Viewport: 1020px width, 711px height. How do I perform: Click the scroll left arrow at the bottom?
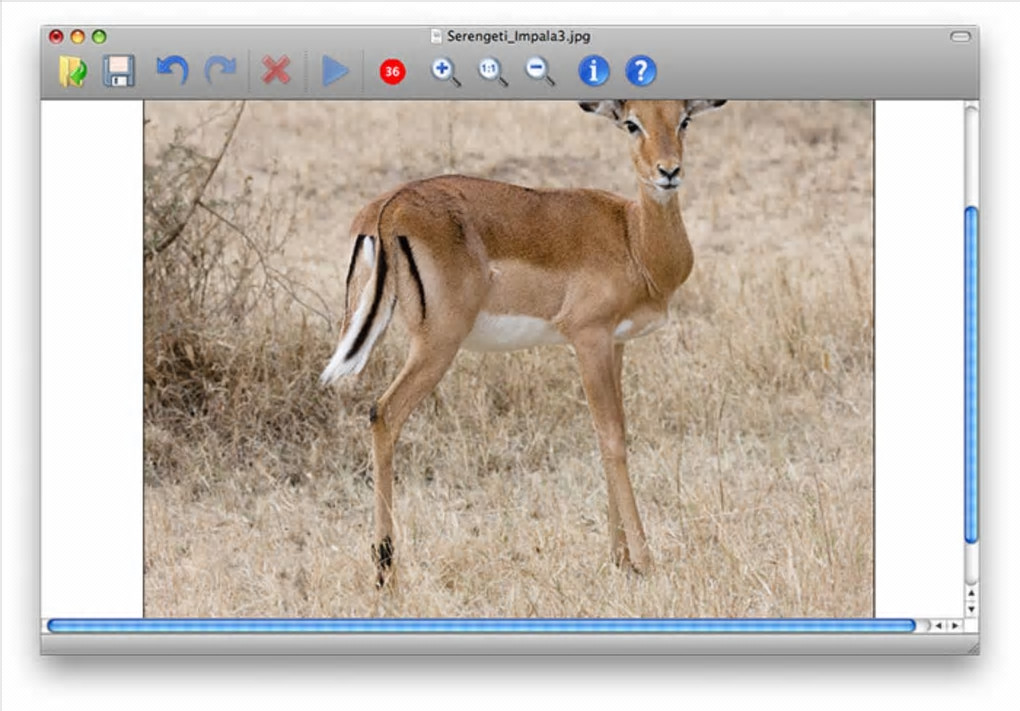(938, 626)
